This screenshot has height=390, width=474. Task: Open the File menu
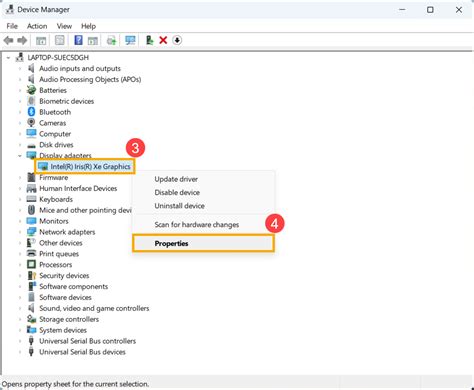[12, 26]
